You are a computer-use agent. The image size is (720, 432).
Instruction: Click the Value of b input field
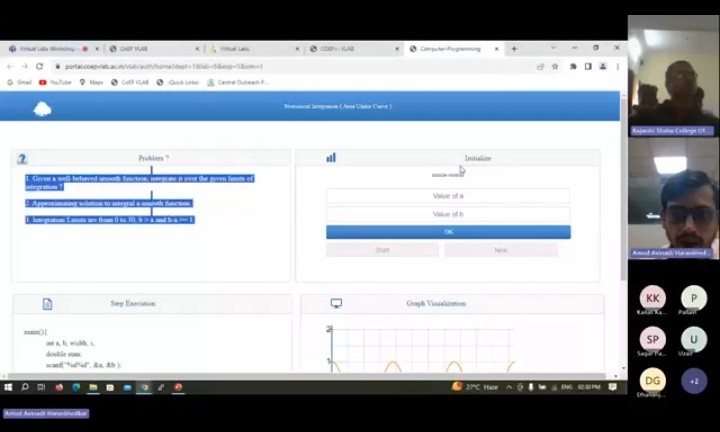[448, 214]
